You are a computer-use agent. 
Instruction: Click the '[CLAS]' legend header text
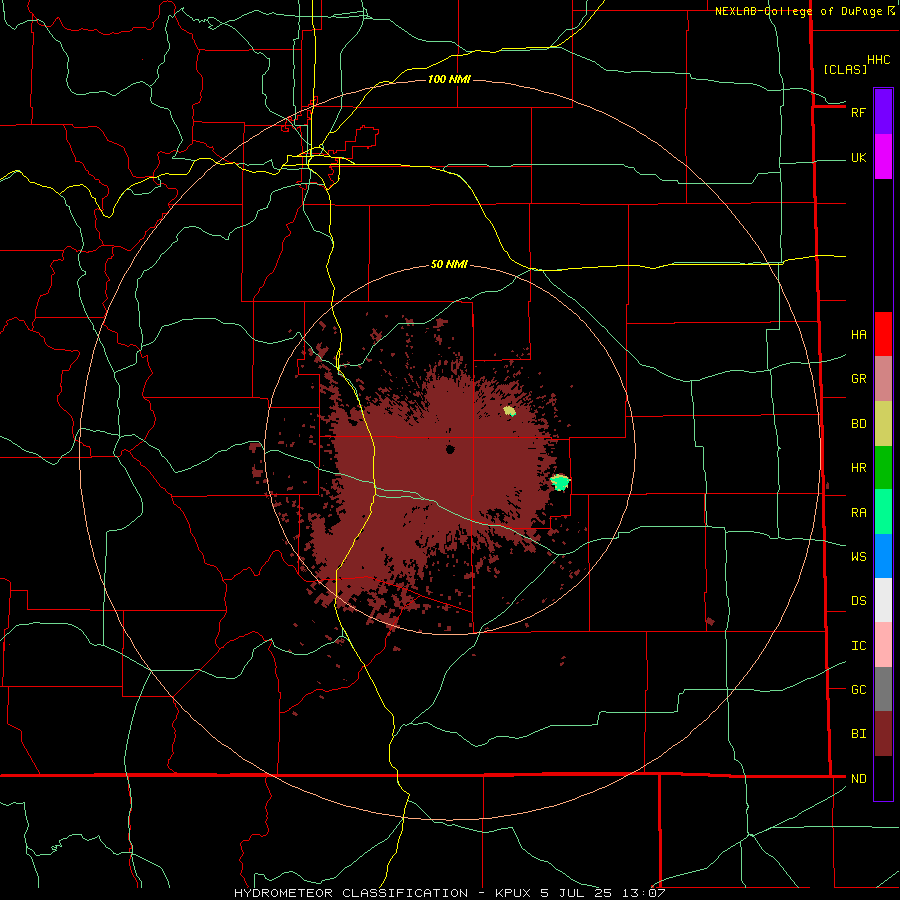845,70
